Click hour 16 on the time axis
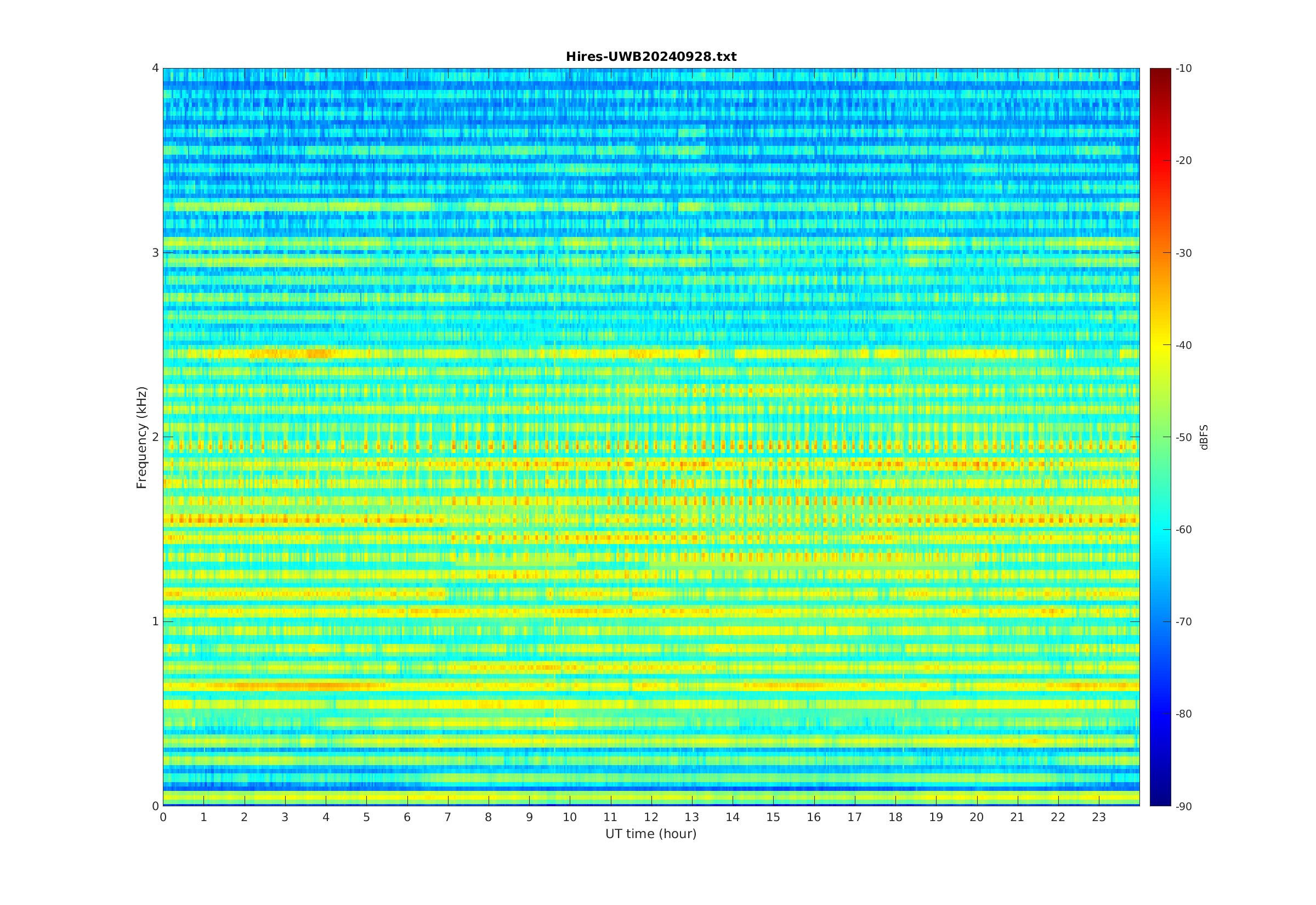 (814, 817)
